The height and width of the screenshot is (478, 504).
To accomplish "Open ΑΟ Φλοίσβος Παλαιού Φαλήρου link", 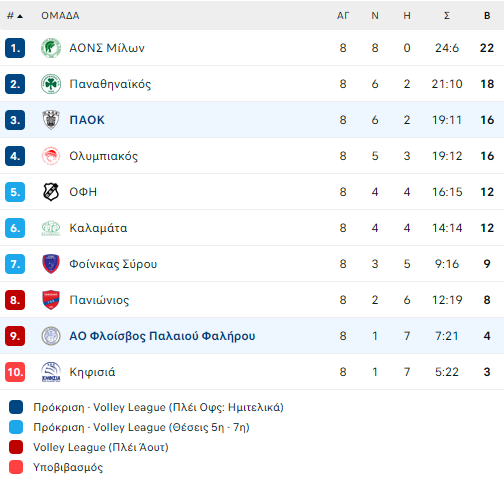I will 162,336.
